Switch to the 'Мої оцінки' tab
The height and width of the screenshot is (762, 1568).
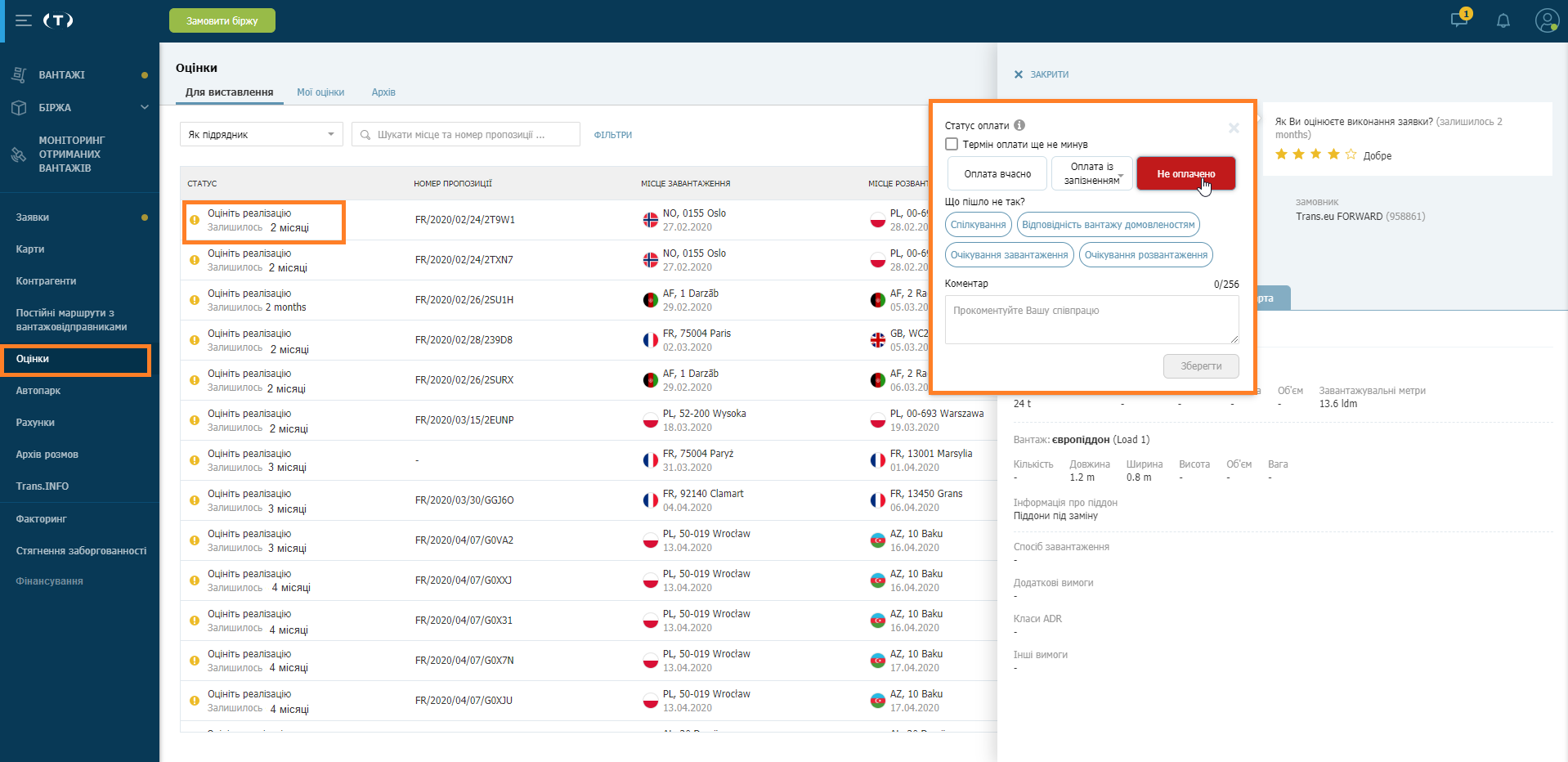pyautogui.click(x=320, y=92)
